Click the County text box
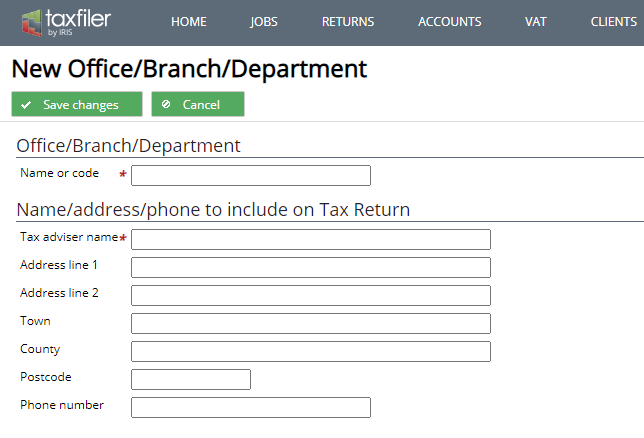This screenshot has width=644, height=438. (x=311, y=351)
